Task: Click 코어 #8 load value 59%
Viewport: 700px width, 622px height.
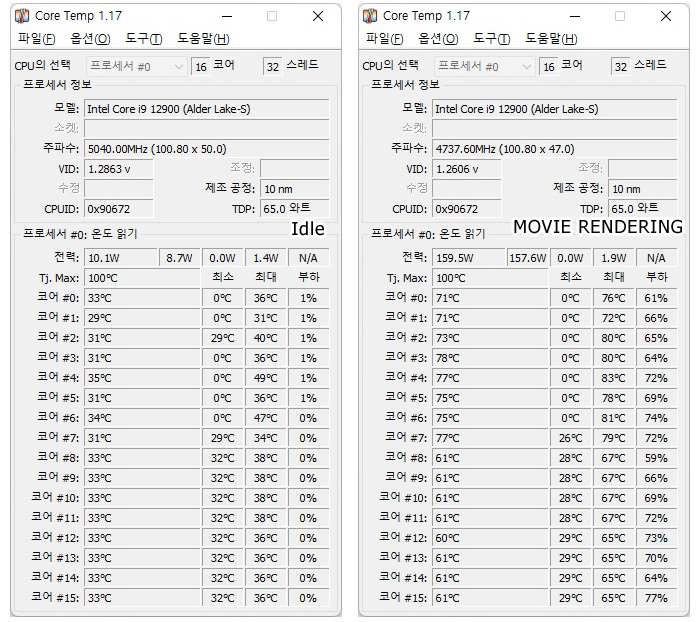Action: (x=656, y=458)
